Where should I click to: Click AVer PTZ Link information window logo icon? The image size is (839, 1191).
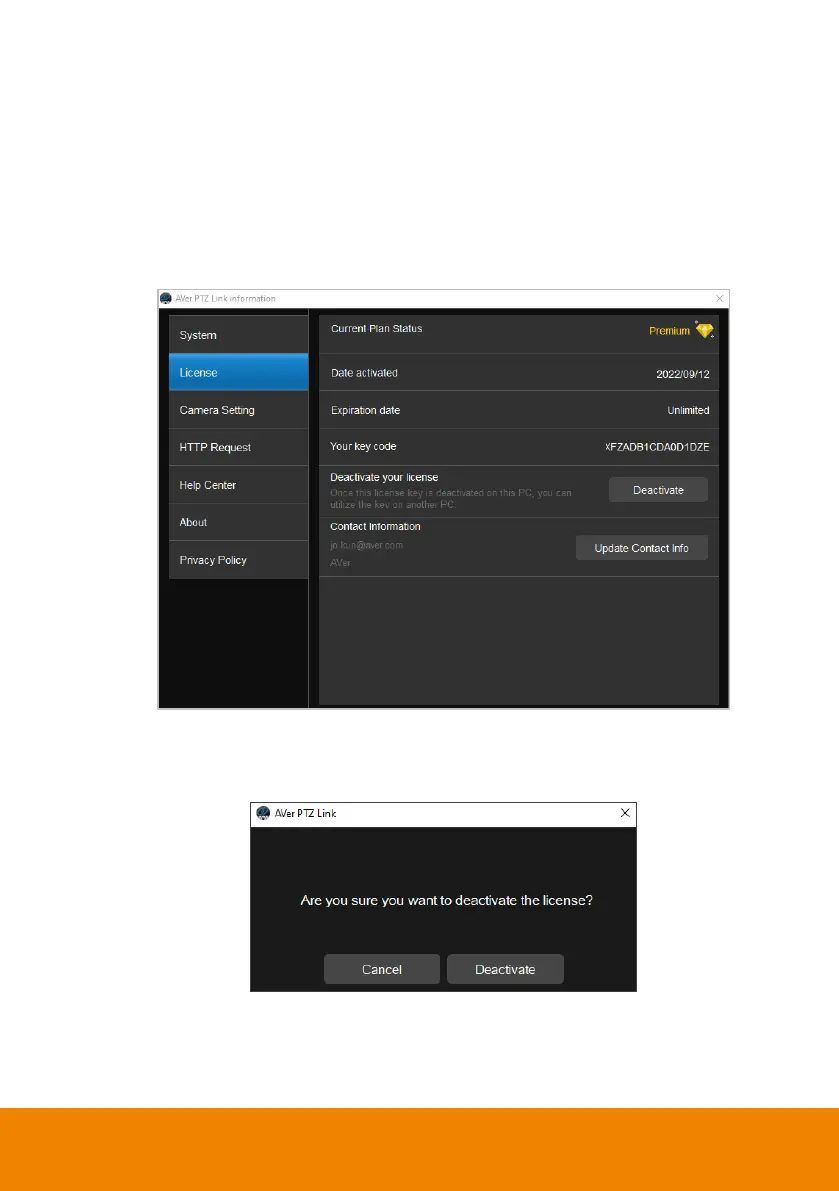(x=166, y=299)
